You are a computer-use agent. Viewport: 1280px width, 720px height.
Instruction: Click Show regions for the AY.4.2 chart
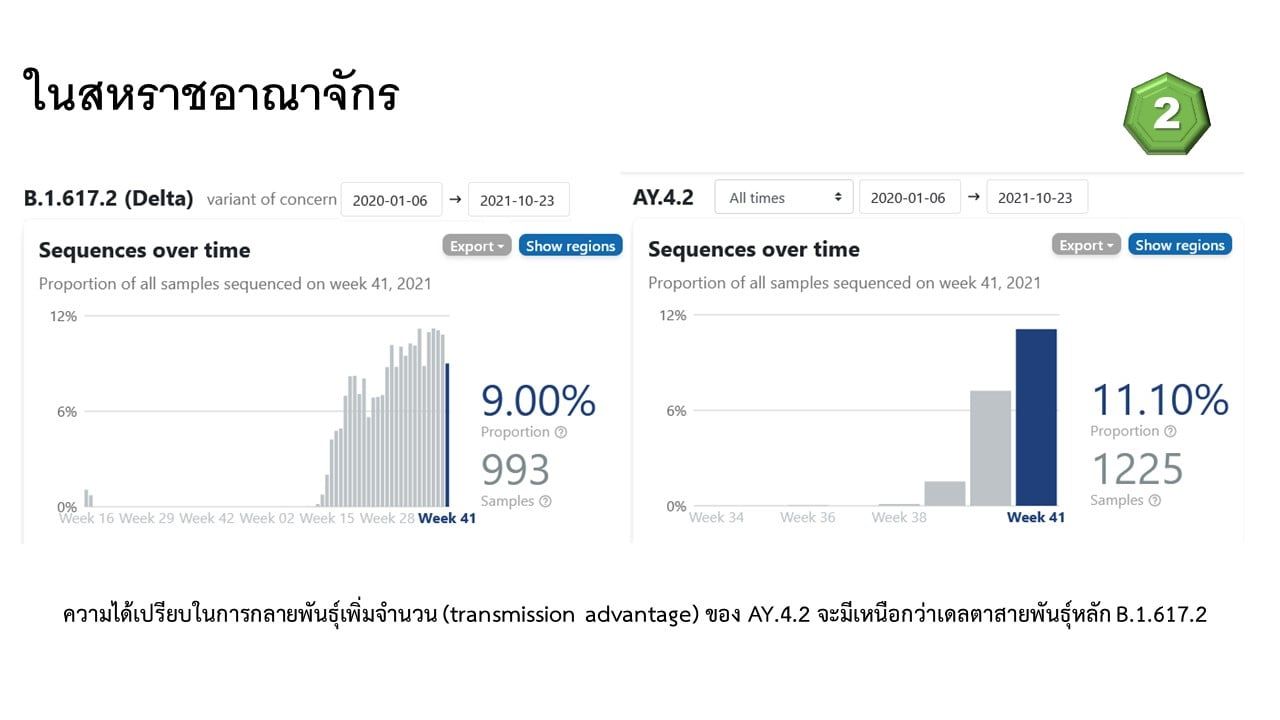click(x=1180, y=243)
